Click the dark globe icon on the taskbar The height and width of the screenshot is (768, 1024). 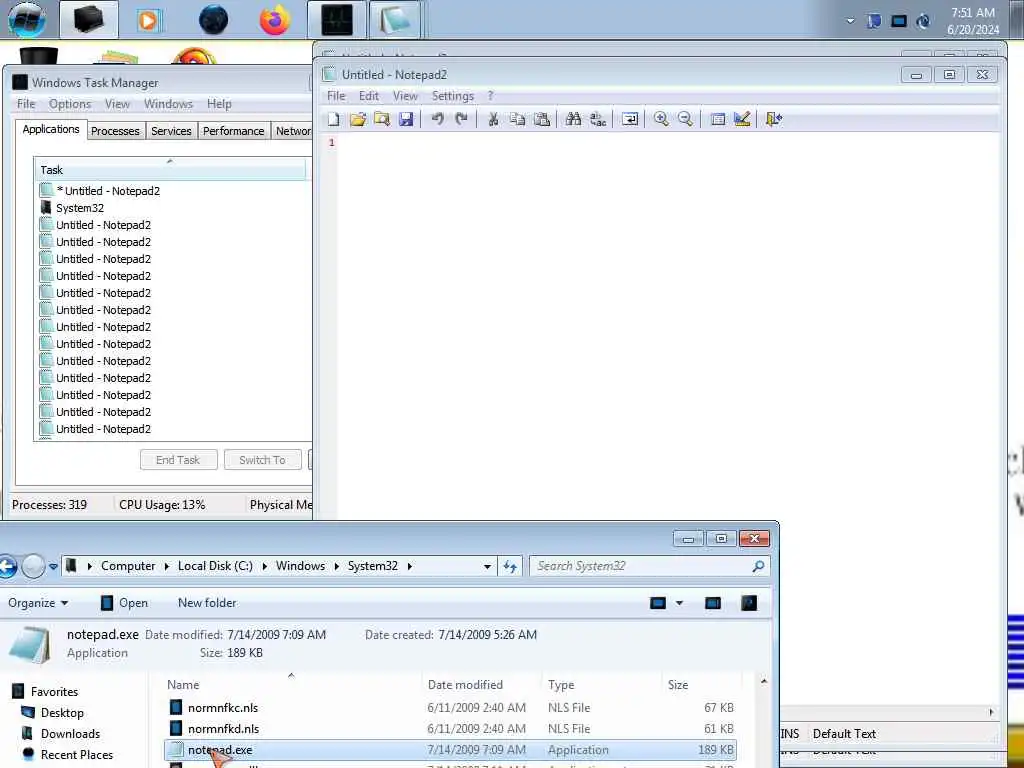click(213, 20)
